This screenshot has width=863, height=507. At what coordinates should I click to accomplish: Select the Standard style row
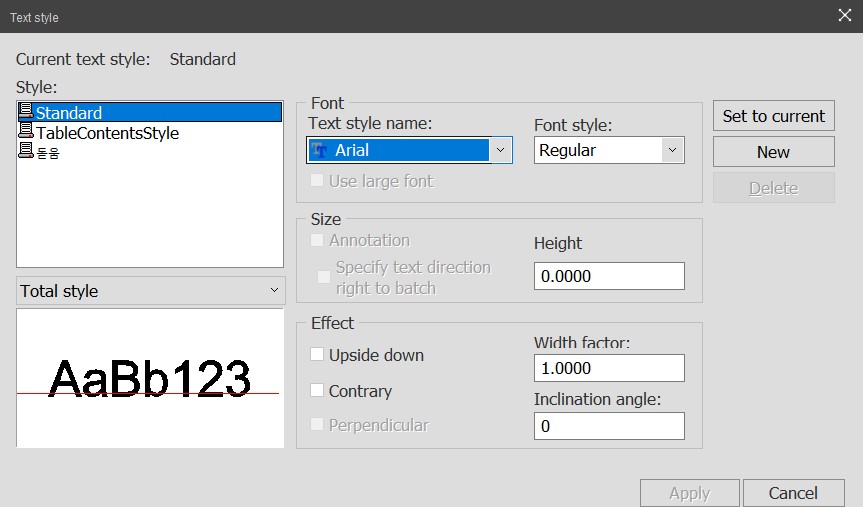coord(150,112)
